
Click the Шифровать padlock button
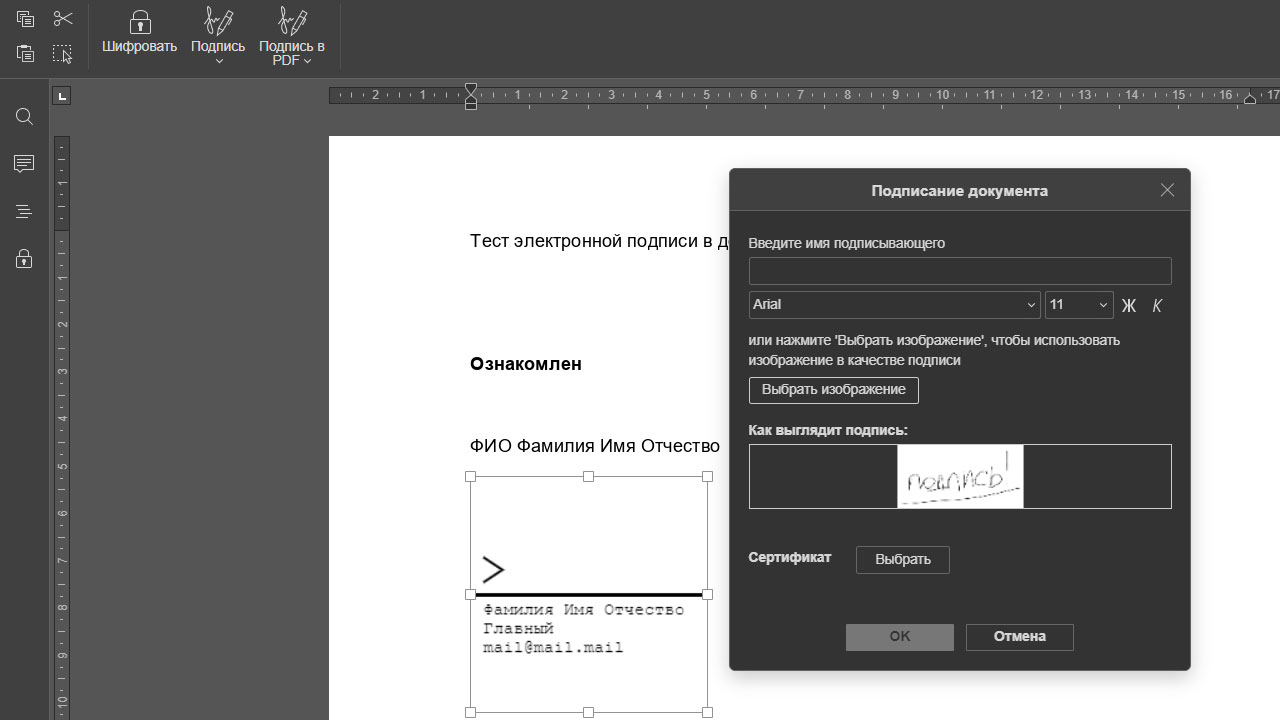pos(139,32)
